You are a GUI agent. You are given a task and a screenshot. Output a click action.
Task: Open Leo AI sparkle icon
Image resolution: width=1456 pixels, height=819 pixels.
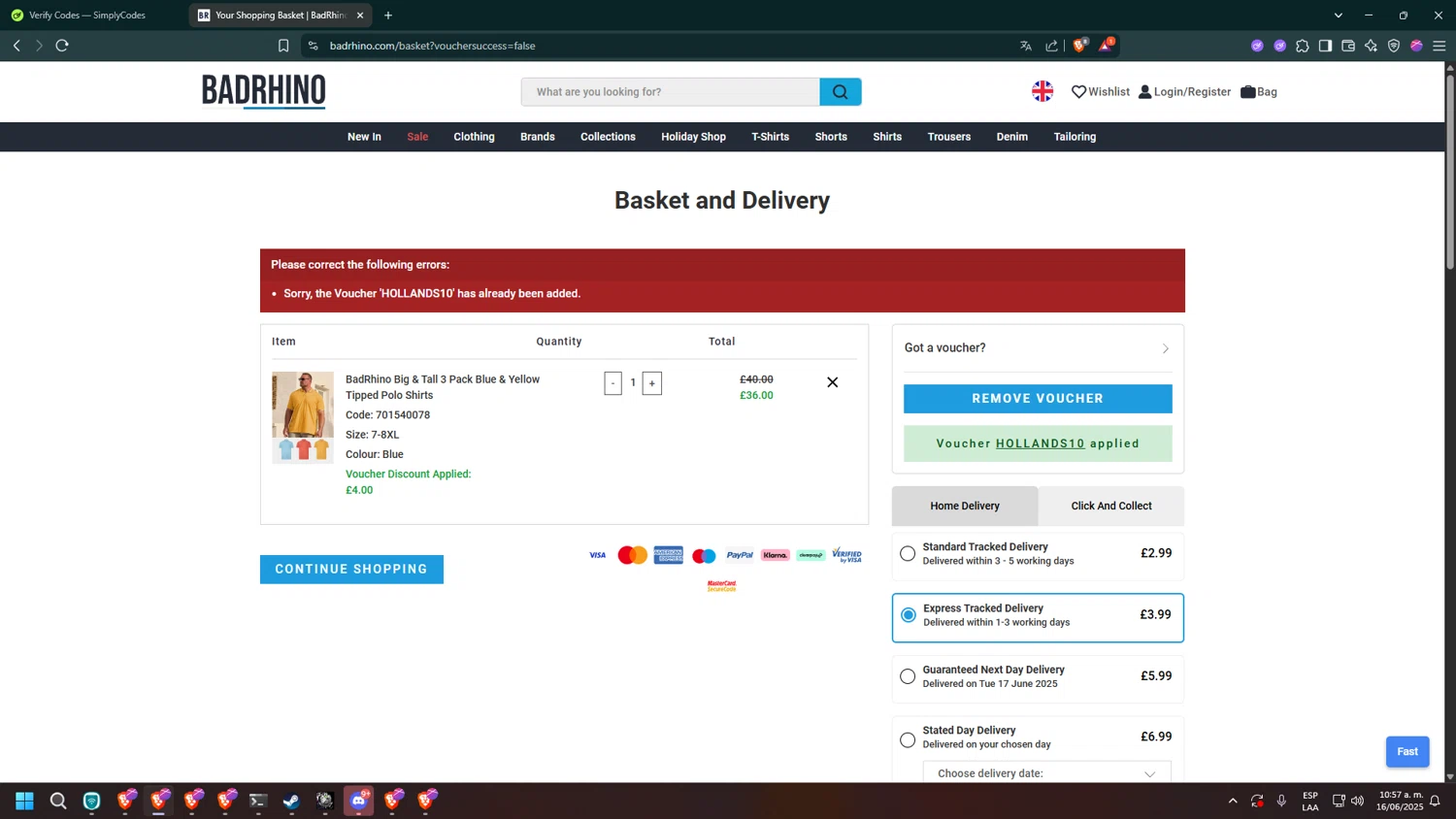click(1371, 46)
